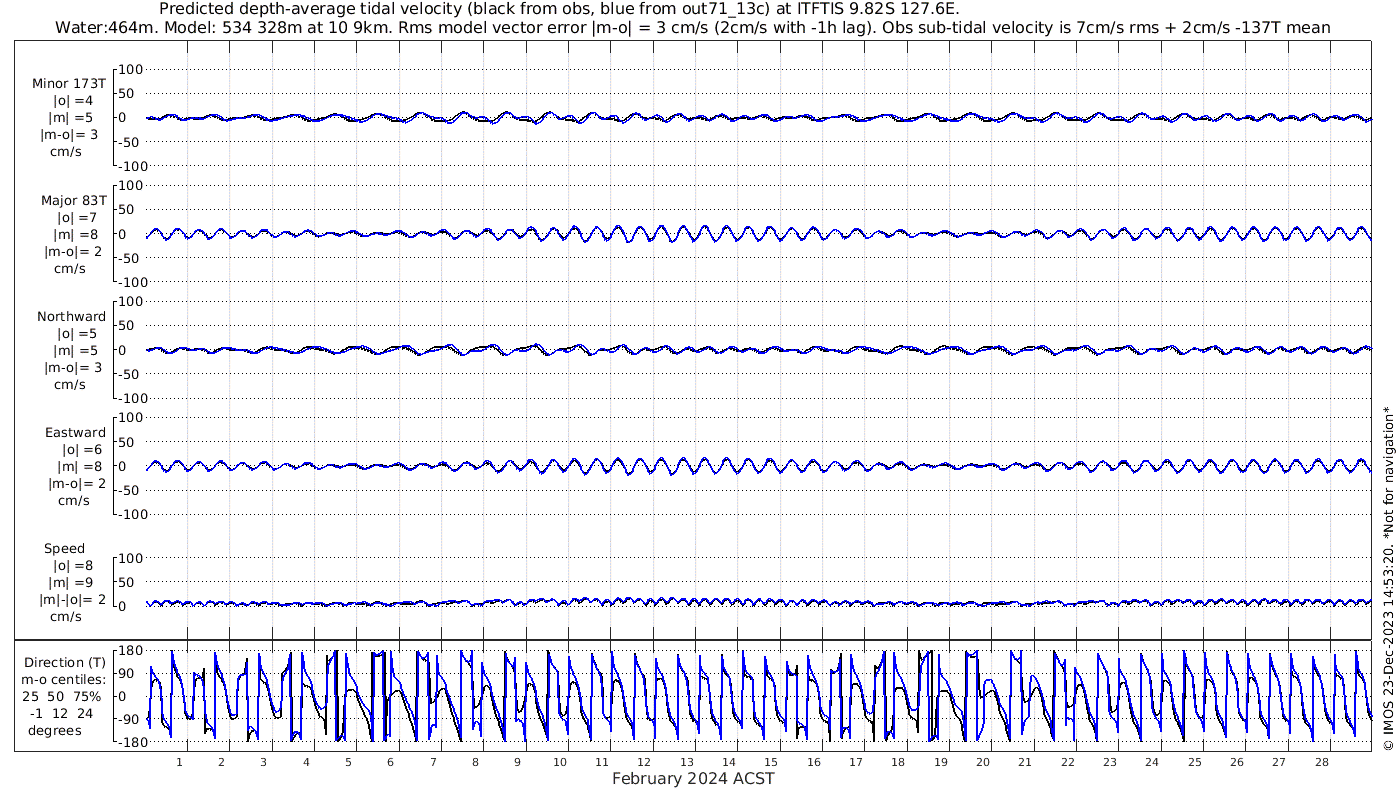Select the 'Northward' panel label
Screen dimensions: 1400x800
71,316
